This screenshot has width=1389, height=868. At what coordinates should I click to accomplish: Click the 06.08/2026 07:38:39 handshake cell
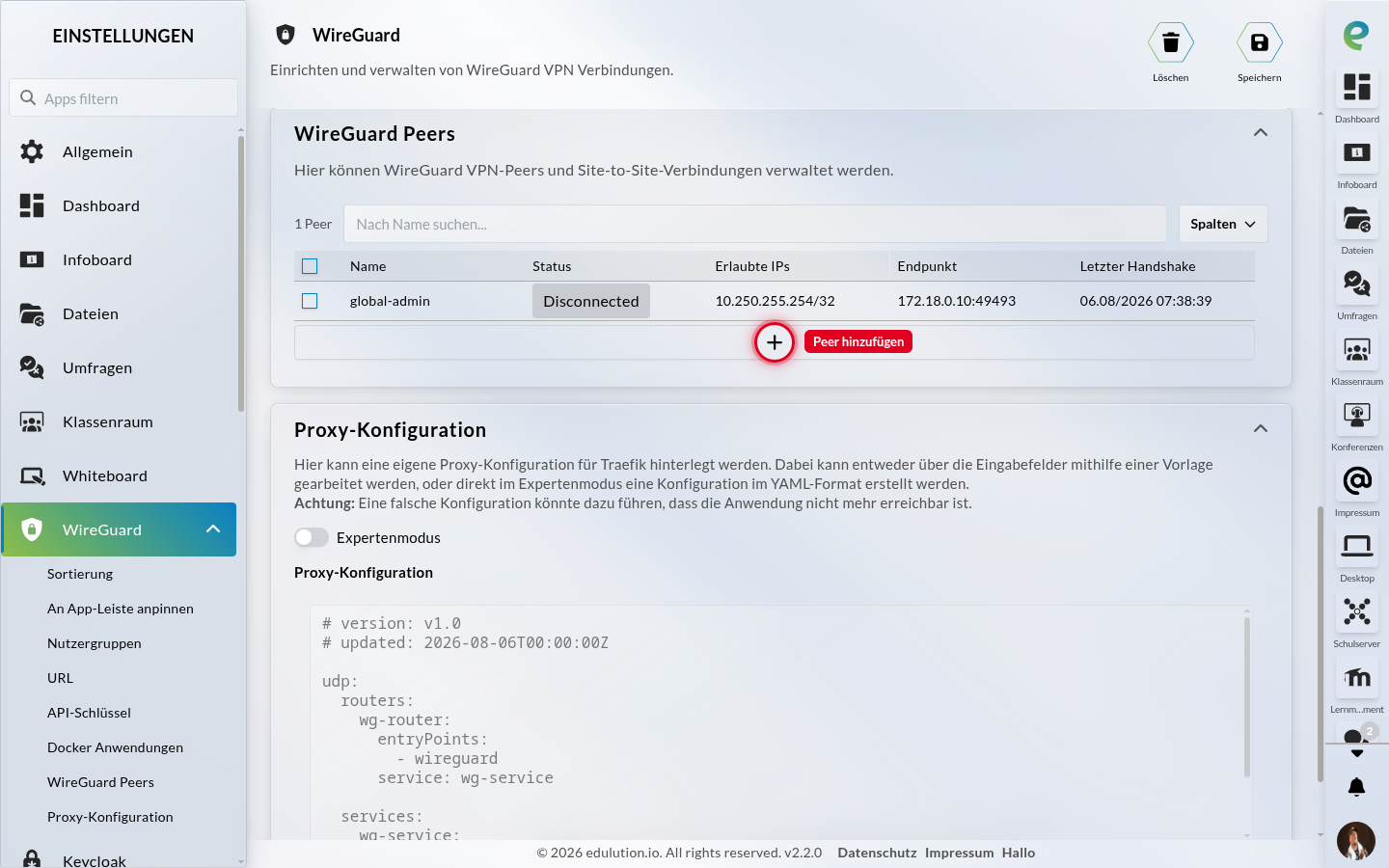[x=1146, y=301]
